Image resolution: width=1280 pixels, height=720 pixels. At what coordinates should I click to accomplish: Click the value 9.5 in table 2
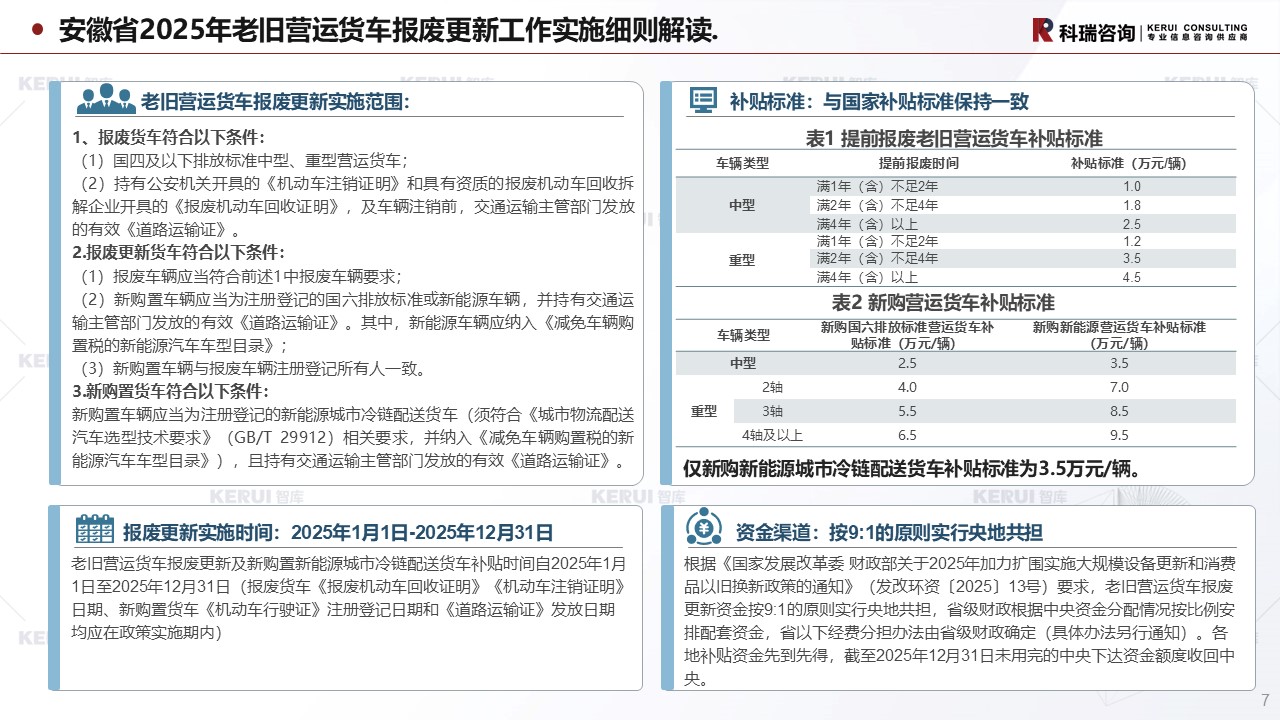1119,435
